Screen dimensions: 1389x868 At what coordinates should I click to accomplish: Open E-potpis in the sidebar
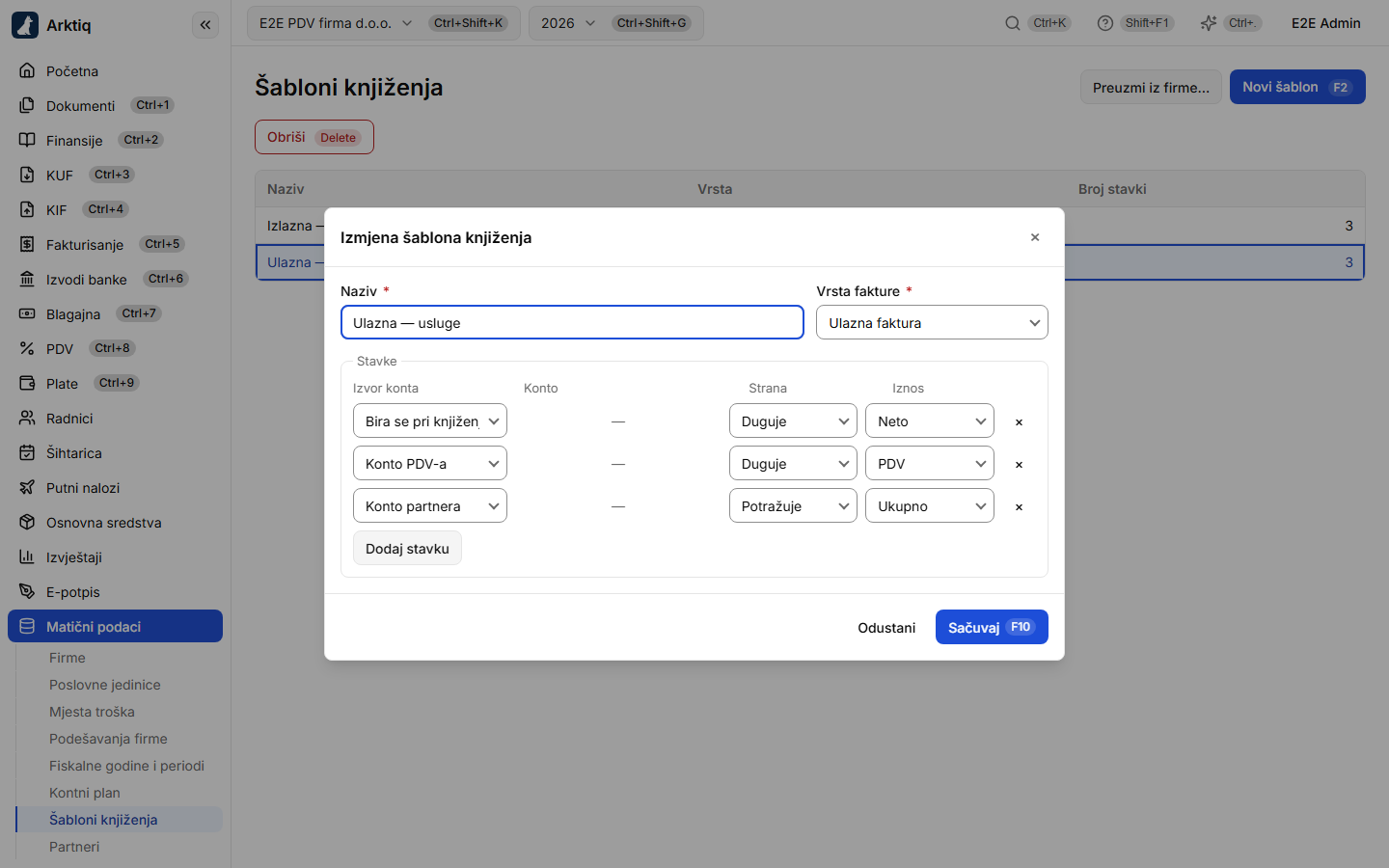[115, 591]
